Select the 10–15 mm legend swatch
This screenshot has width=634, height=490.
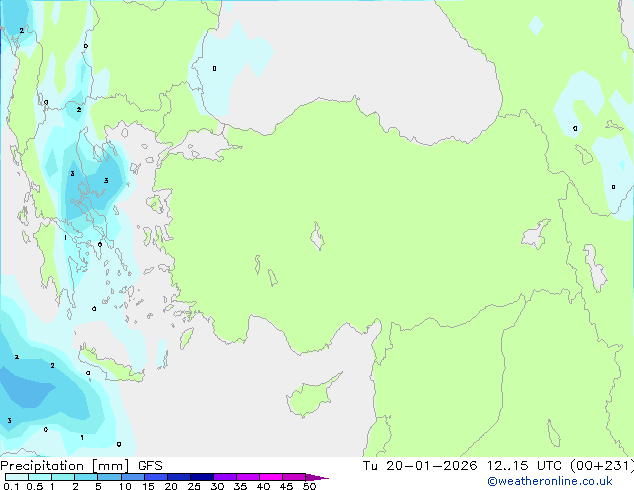(132, 477)
